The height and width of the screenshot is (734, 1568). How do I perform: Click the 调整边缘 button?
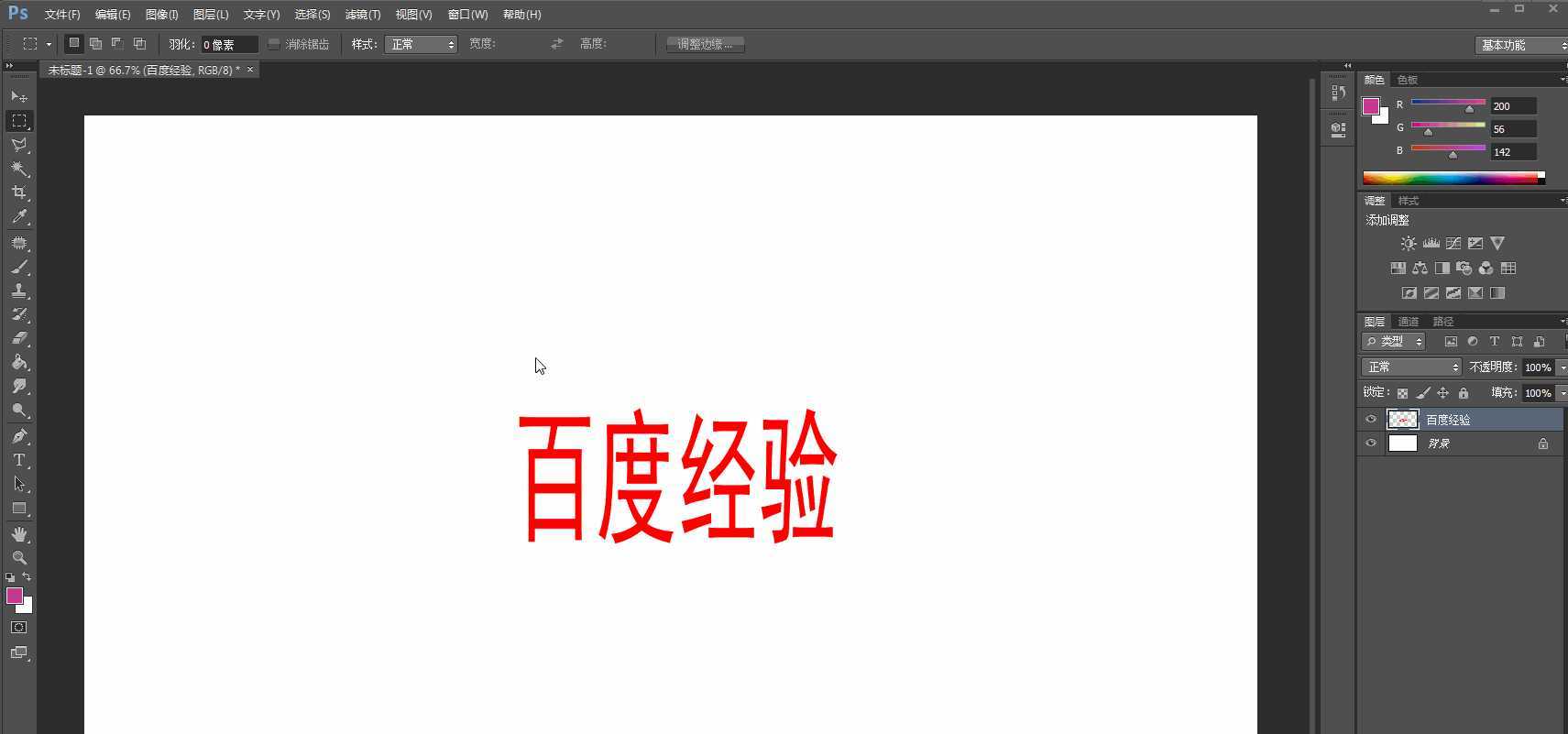point(705,44)
